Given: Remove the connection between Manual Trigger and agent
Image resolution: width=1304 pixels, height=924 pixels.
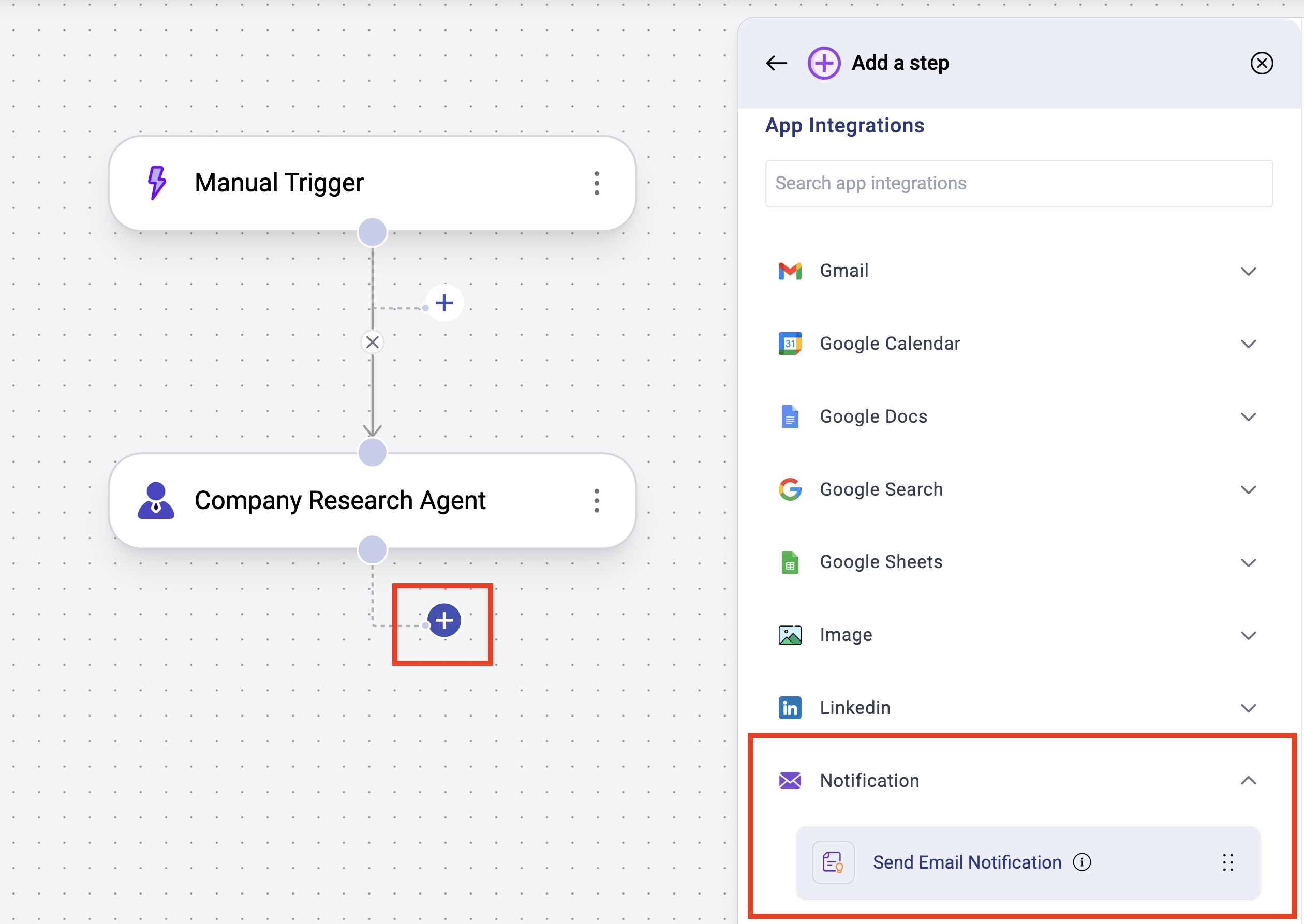Looking at the screenshot, I should pos(372,342).
